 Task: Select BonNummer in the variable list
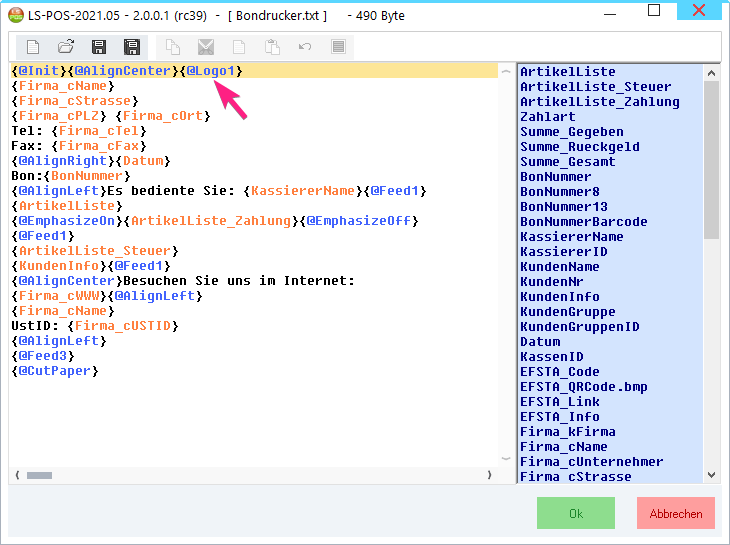pos(556,176)
